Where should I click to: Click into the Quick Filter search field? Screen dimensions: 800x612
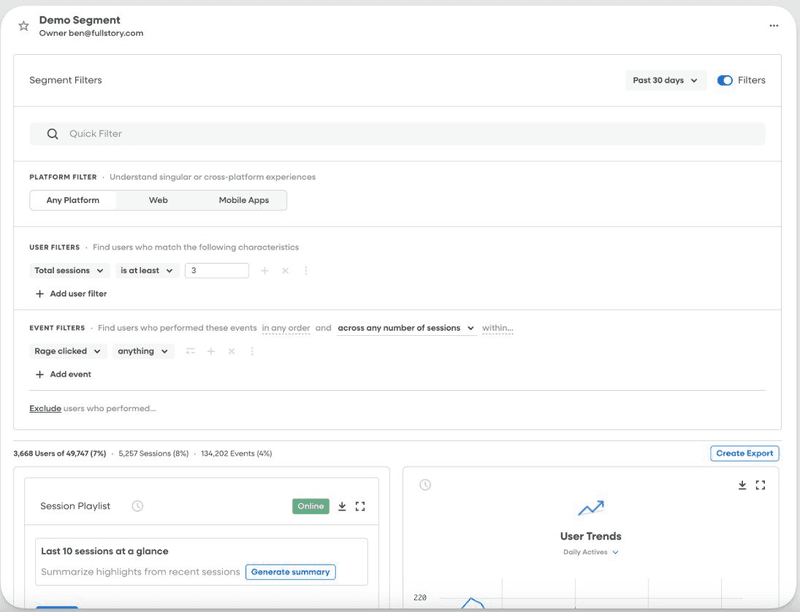pyautogui.click(x=400, y=134)
